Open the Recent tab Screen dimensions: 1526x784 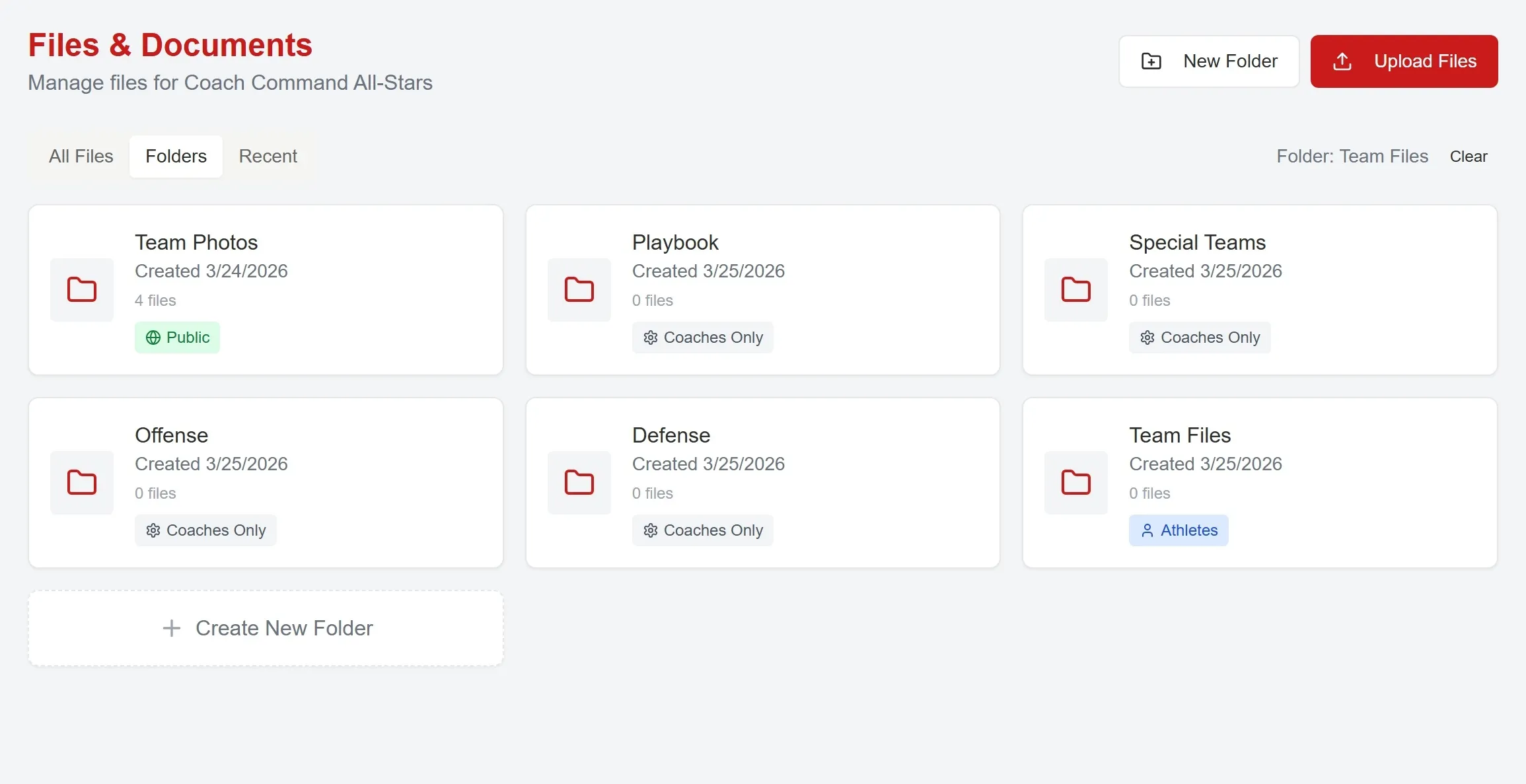pyautogui.click(x=268, y=157)
